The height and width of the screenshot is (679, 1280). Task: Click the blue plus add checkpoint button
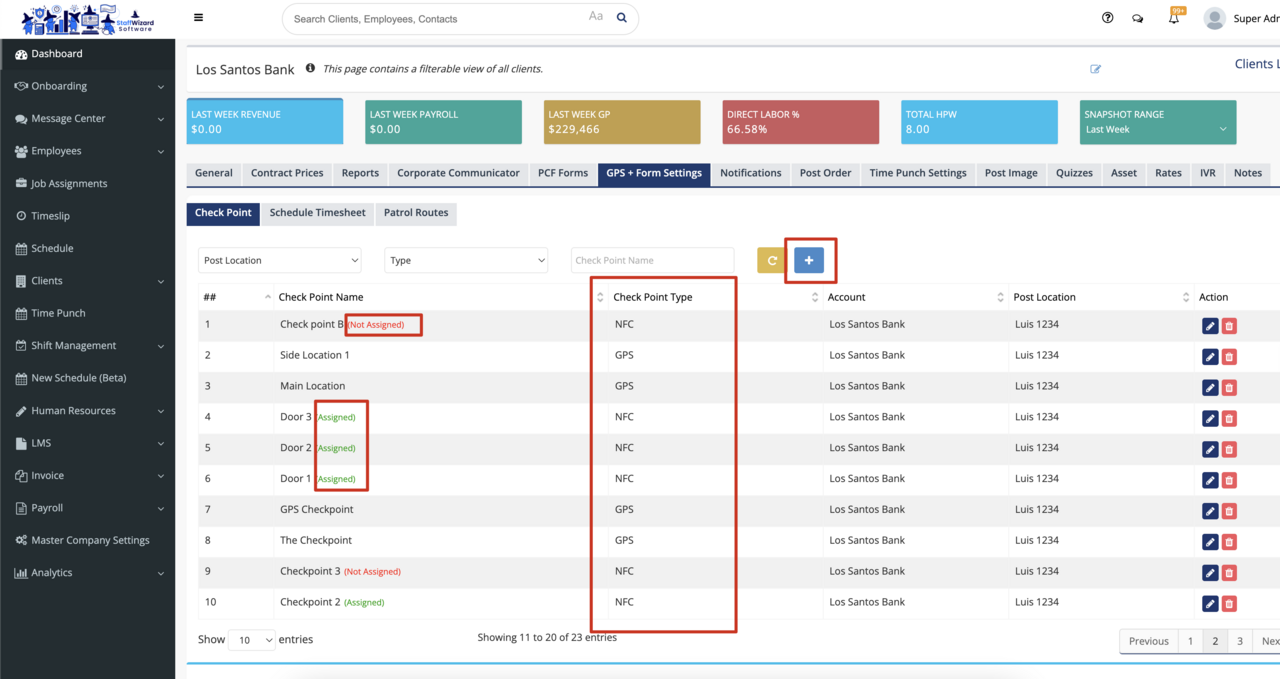809,260
